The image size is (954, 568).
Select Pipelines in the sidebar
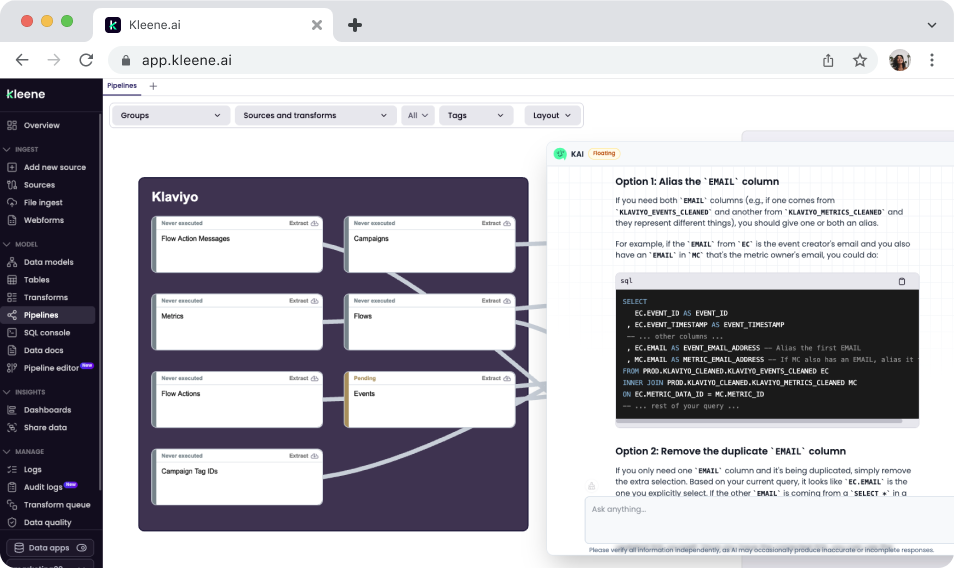[x=47, y=315]
